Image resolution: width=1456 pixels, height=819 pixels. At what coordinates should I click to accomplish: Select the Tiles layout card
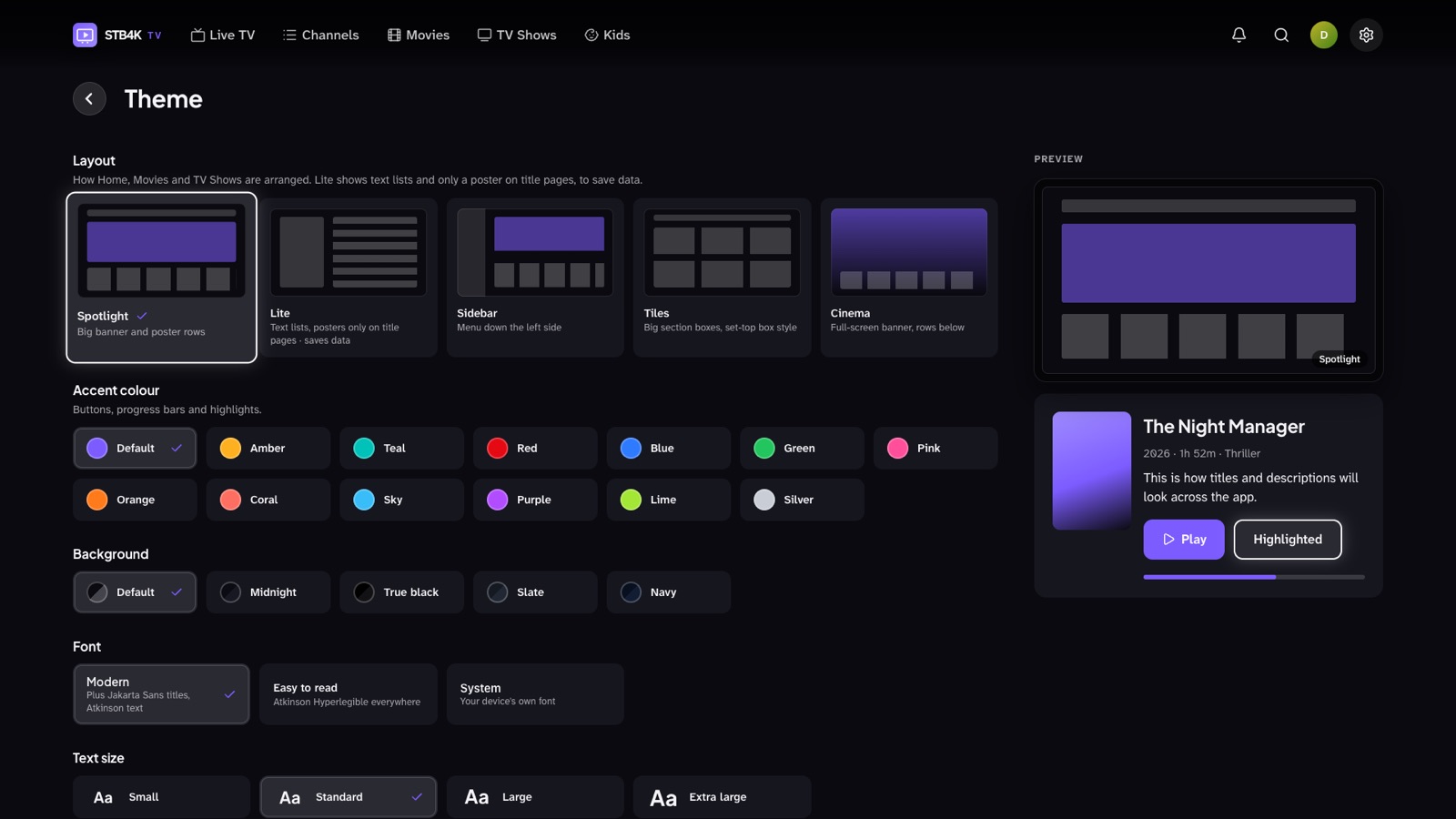[x=723, y=278]
